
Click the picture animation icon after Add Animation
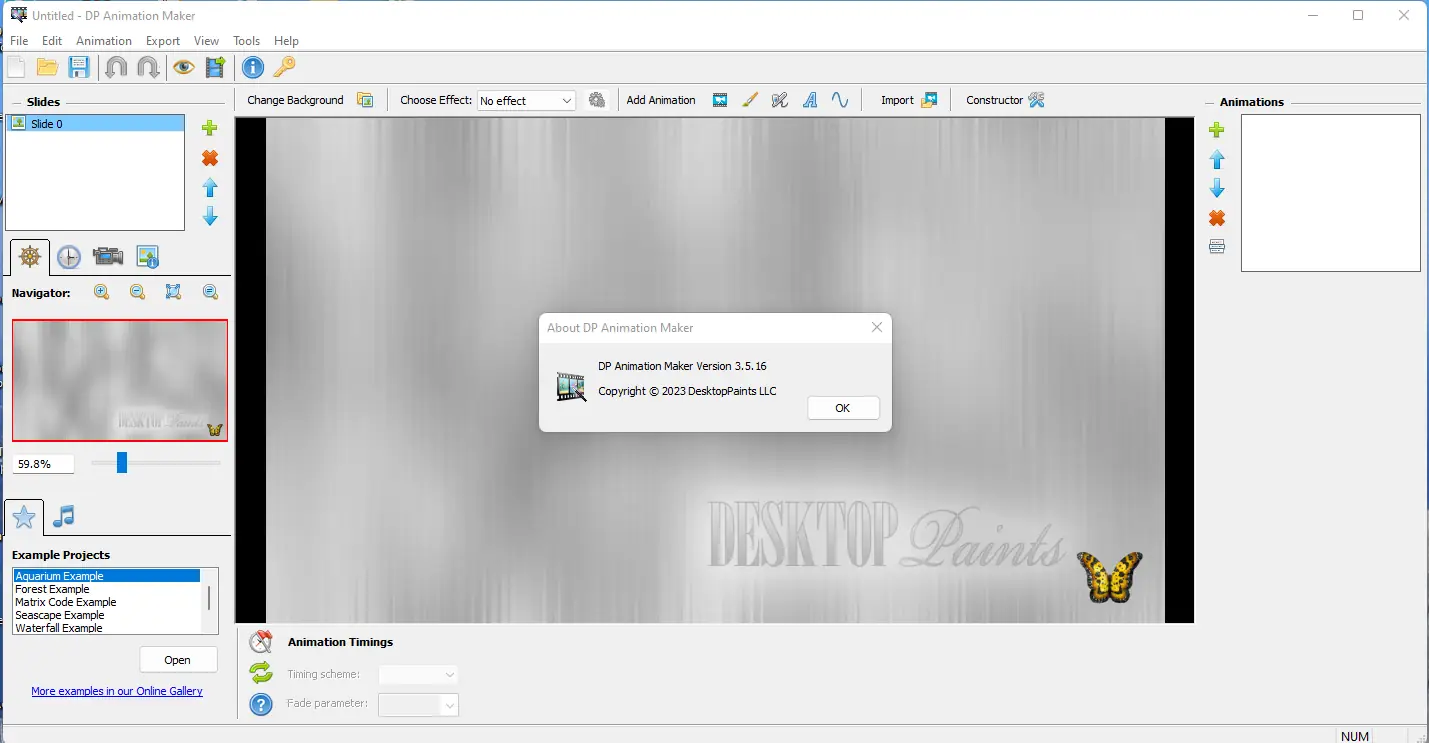(x=720, y=100)
